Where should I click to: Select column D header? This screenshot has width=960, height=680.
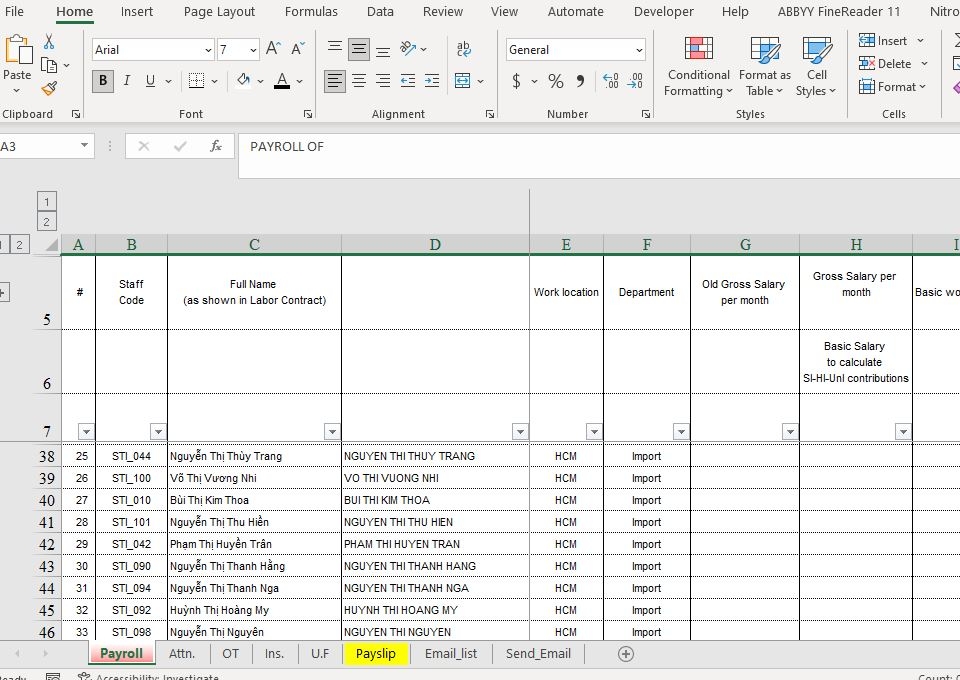click(x=435, y=245)
